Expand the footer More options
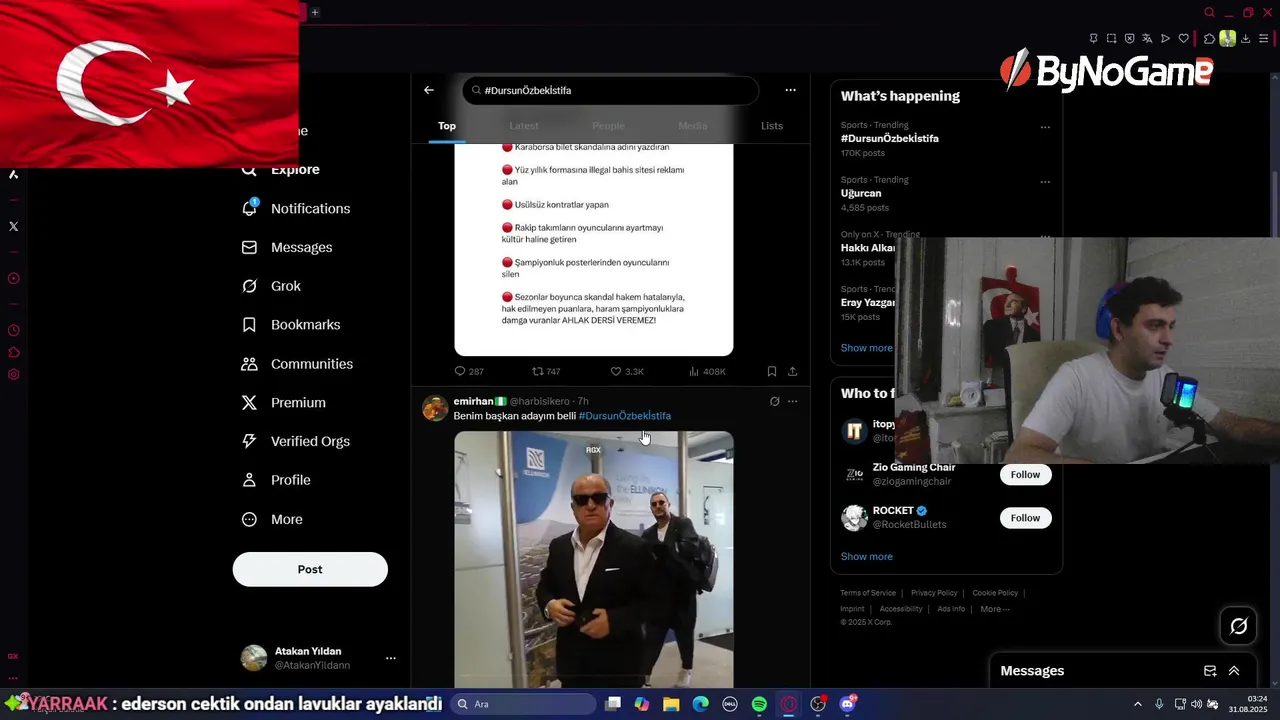 995,609
